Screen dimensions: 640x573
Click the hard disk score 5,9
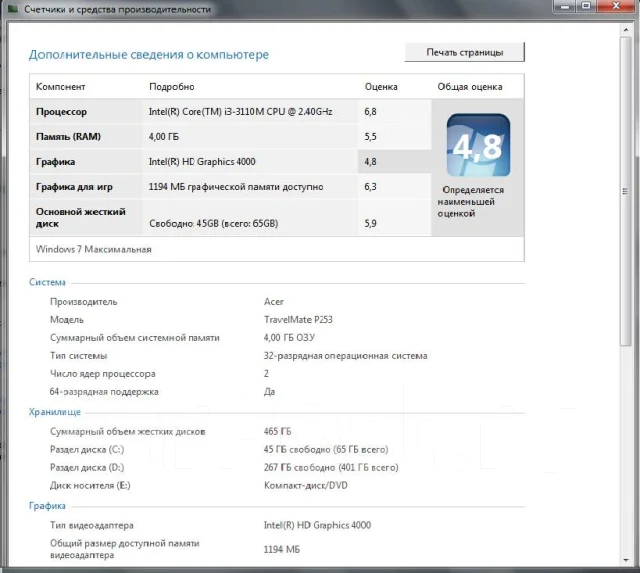tap(370, 224)
